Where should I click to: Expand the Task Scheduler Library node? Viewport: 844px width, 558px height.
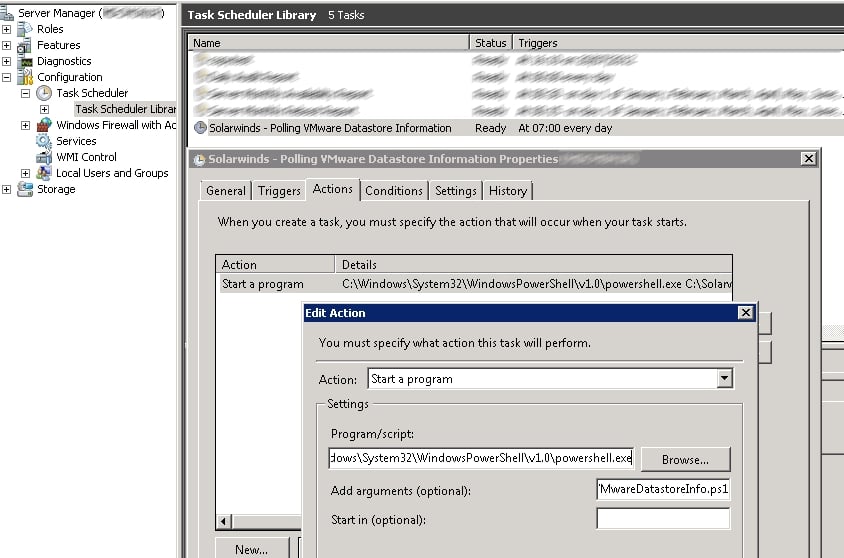coord(45,109)
